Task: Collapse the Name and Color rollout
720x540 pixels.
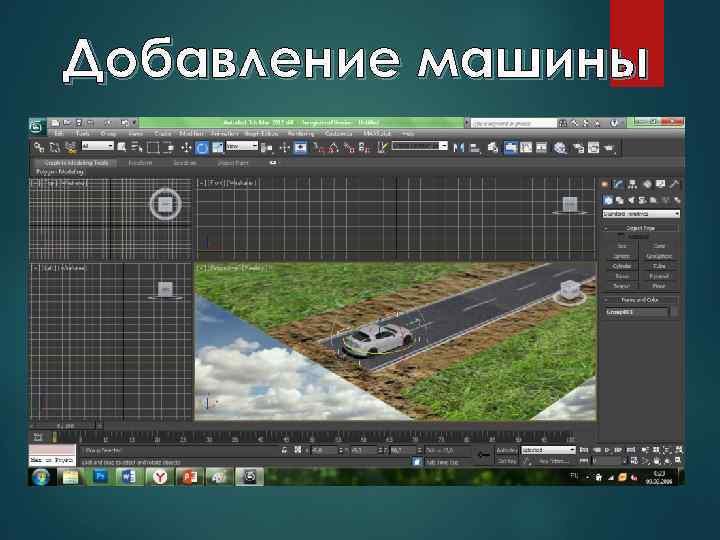Action: pyautogui.click(x=641, y=300)
